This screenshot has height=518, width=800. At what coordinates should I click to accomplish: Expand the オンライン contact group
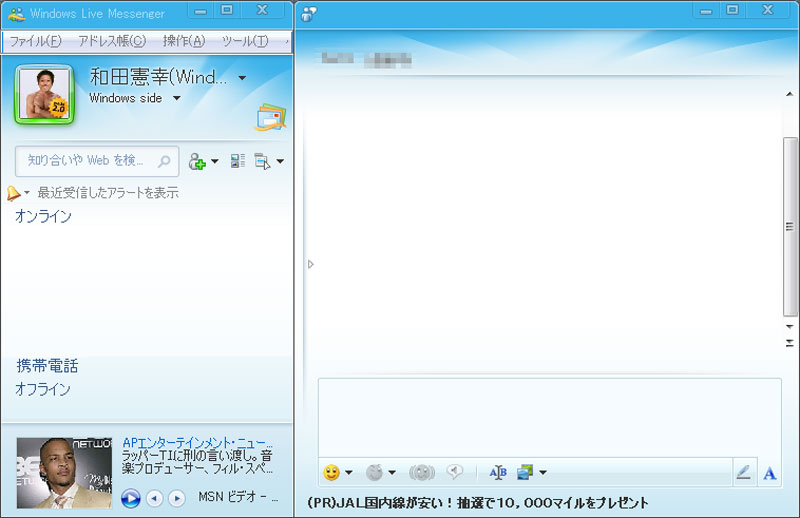point(43,216)
